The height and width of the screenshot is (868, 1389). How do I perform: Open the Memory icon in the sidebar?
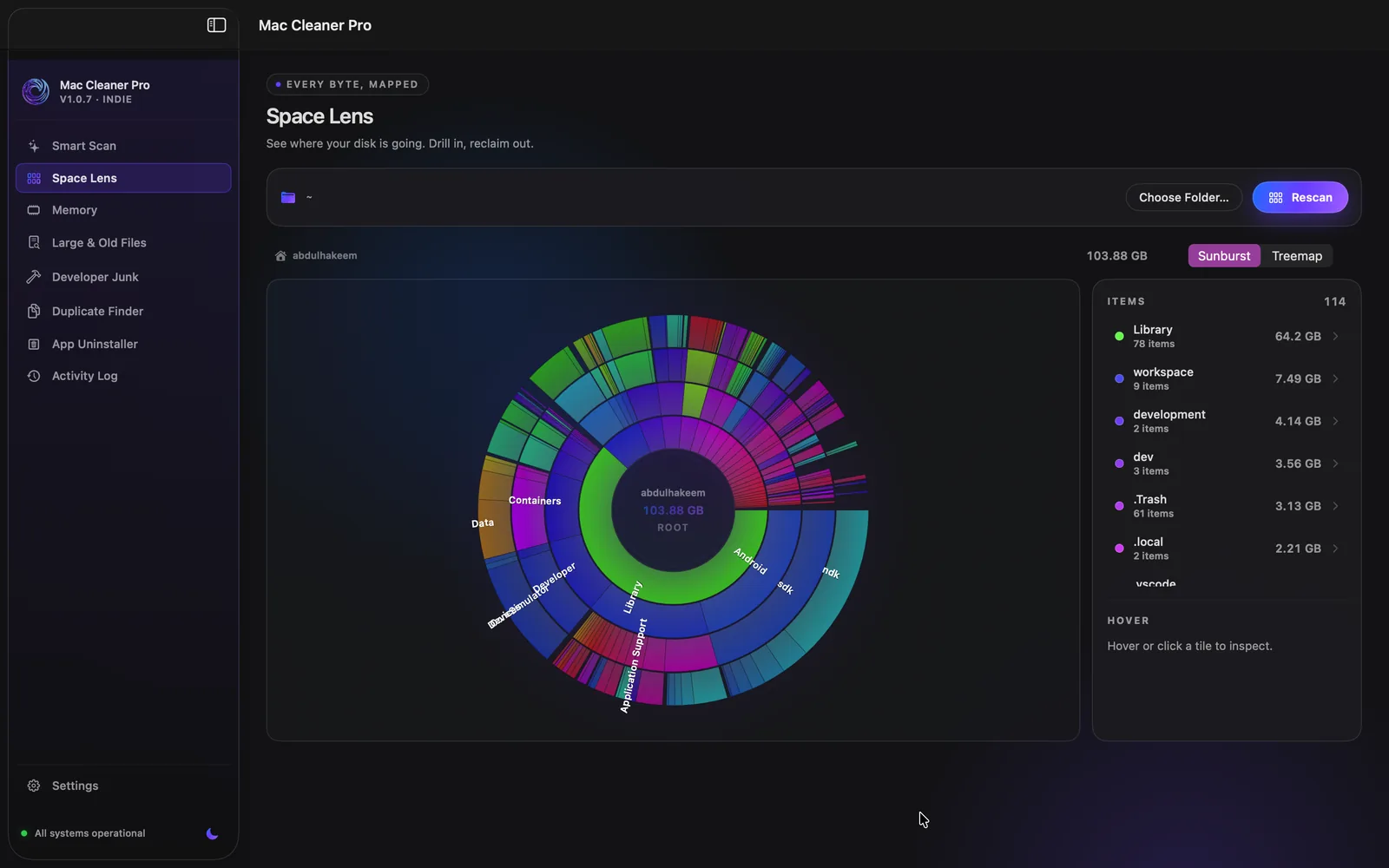(x=34, y=210)
